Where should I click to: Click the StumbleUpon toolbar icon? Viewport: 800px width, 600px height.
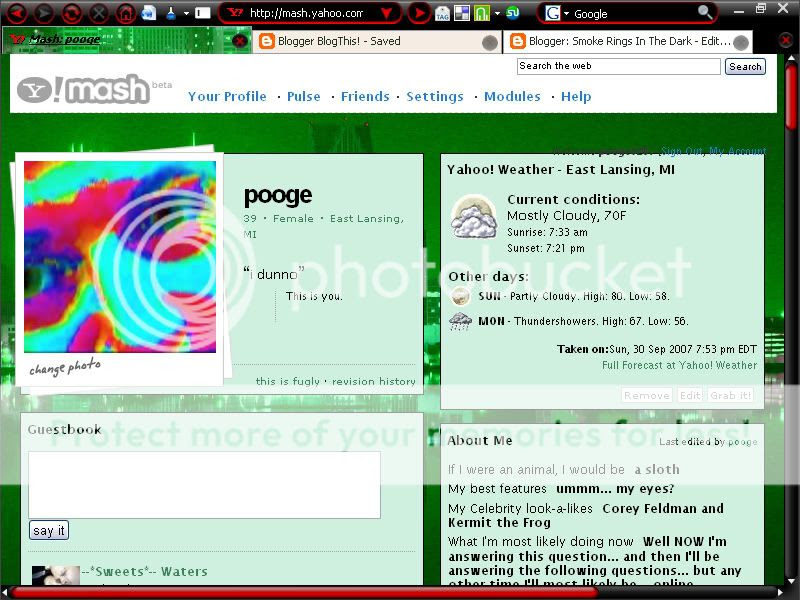pos(513,13)
